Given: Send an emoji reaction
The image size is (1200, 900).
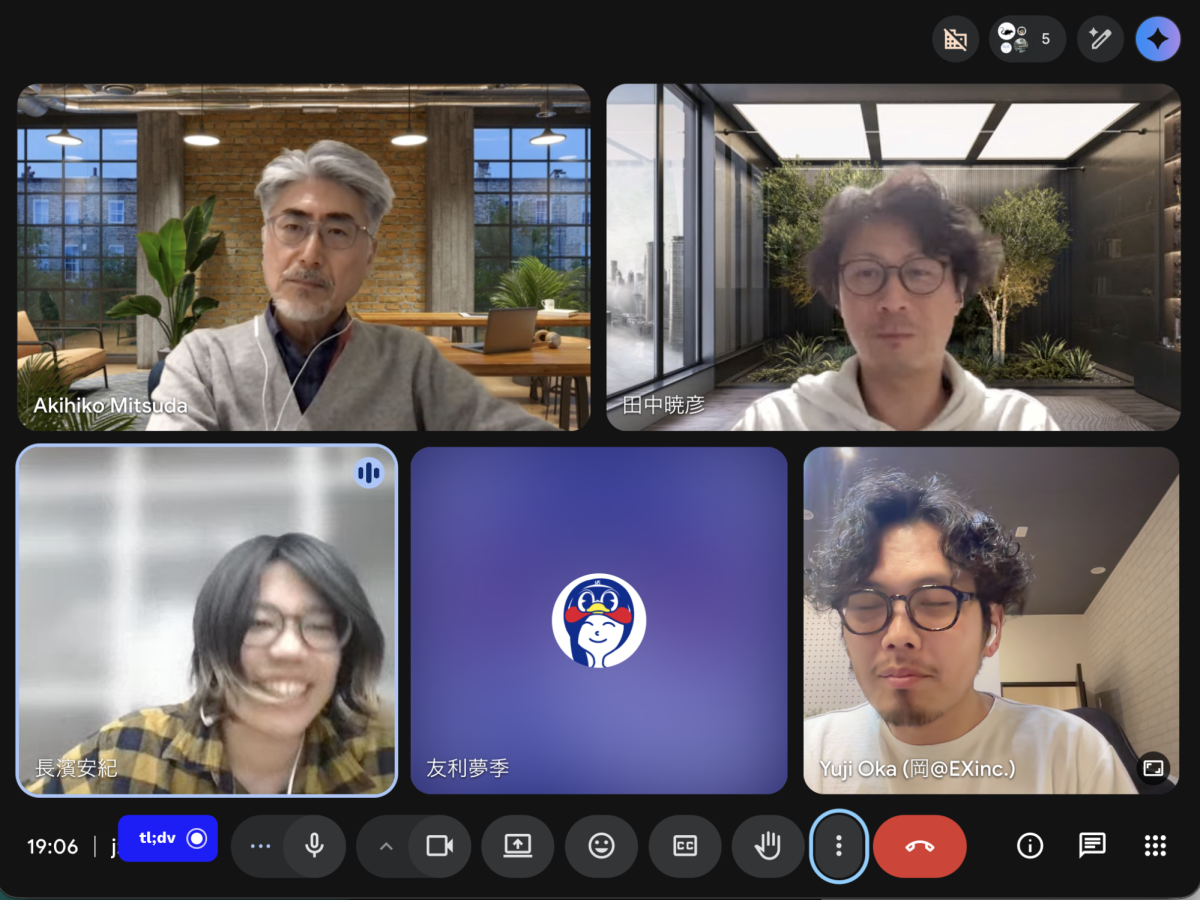Looking at the screenshot, I should 601,846.
